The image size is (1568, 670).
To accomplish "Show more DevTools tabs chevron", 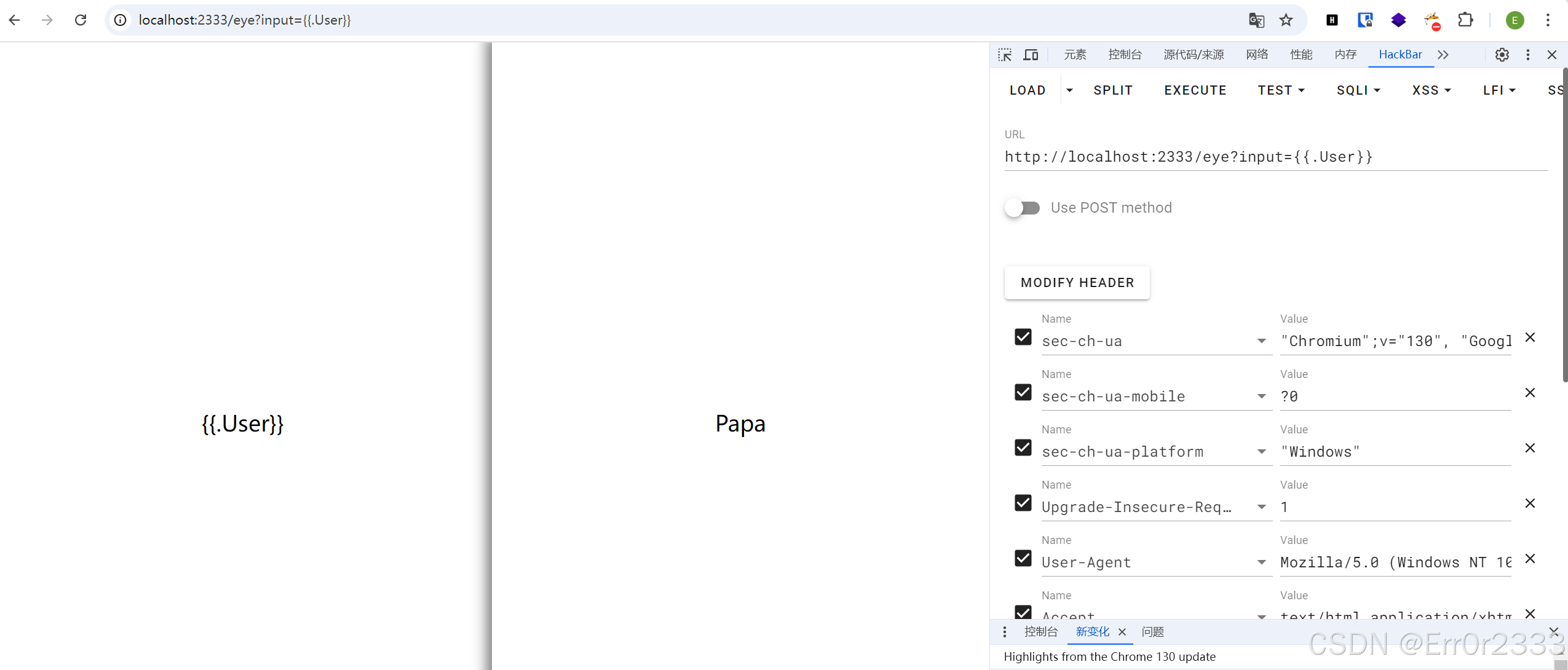I will coord(1443,55).
